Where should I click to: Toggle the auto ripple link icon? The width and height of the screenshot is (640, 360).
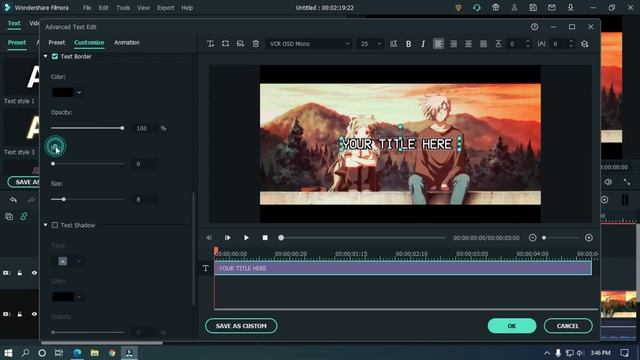point(24,217)
